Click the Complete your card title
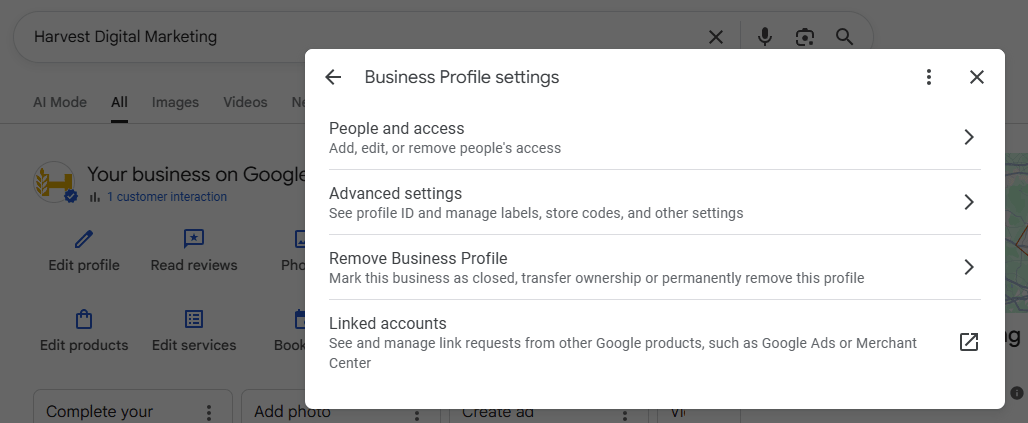 (x=100, y=412)
